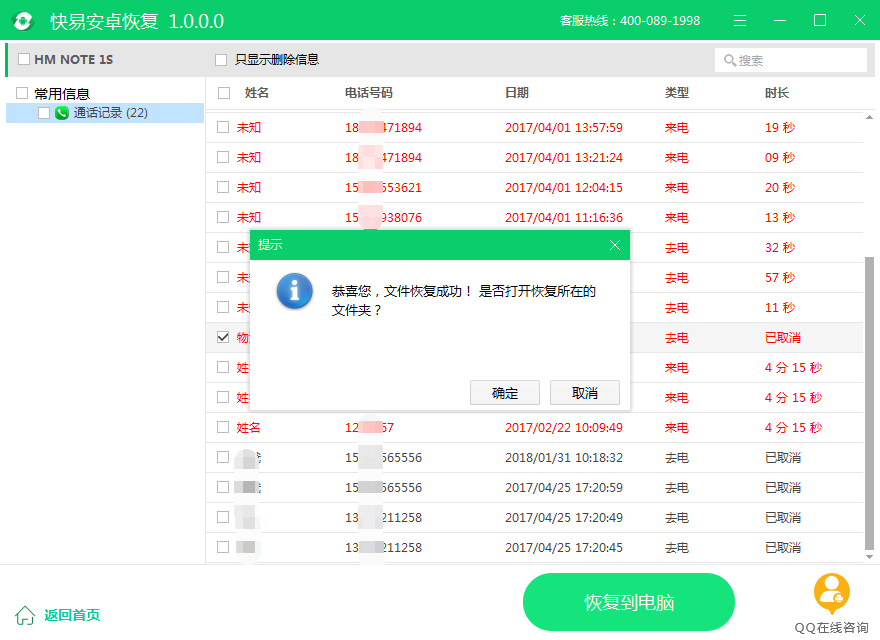Toggle select-all checkbox beside 姓名 header
Screen dimensions: 880x640
[x=224, y=93]
